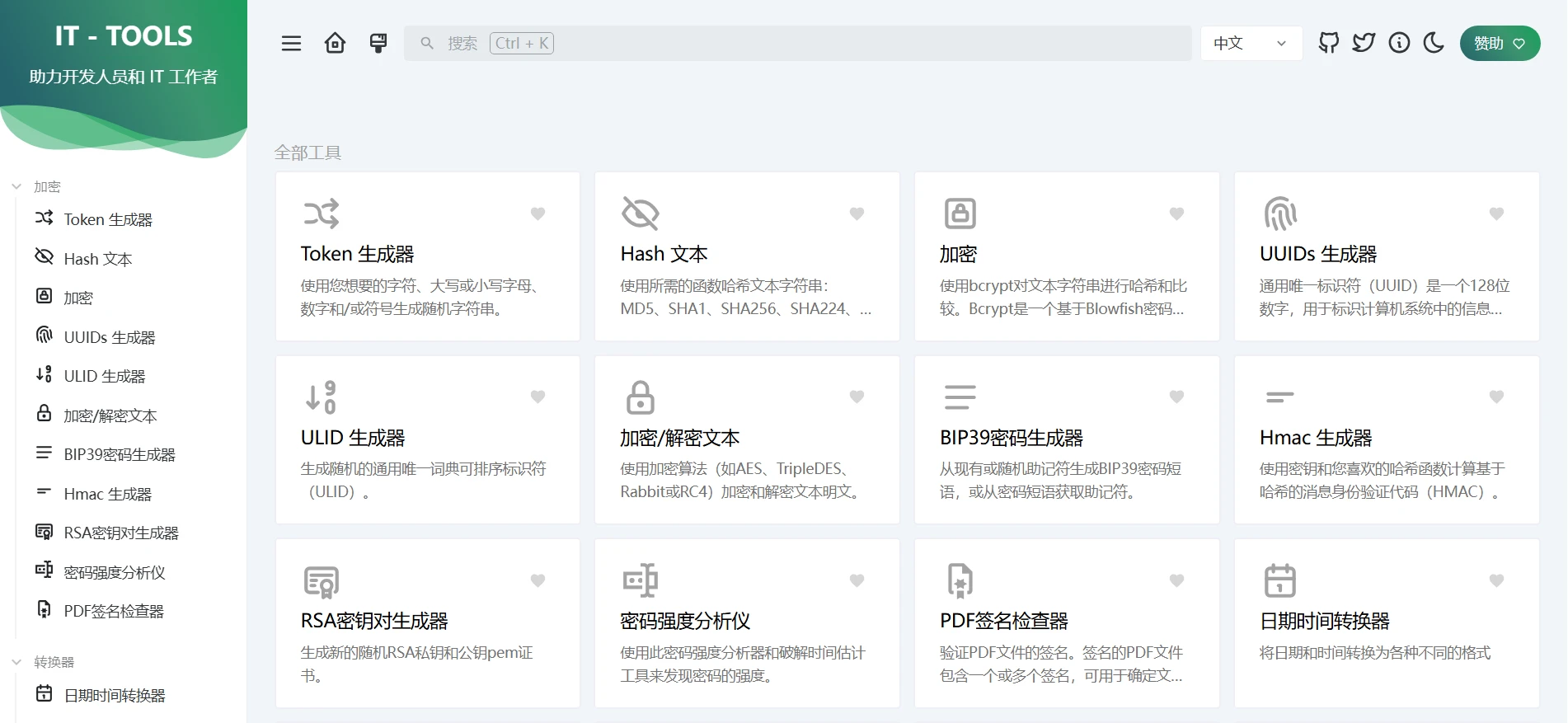Click the fingerprint icon in UUIDs card

tap(1279, 214)
